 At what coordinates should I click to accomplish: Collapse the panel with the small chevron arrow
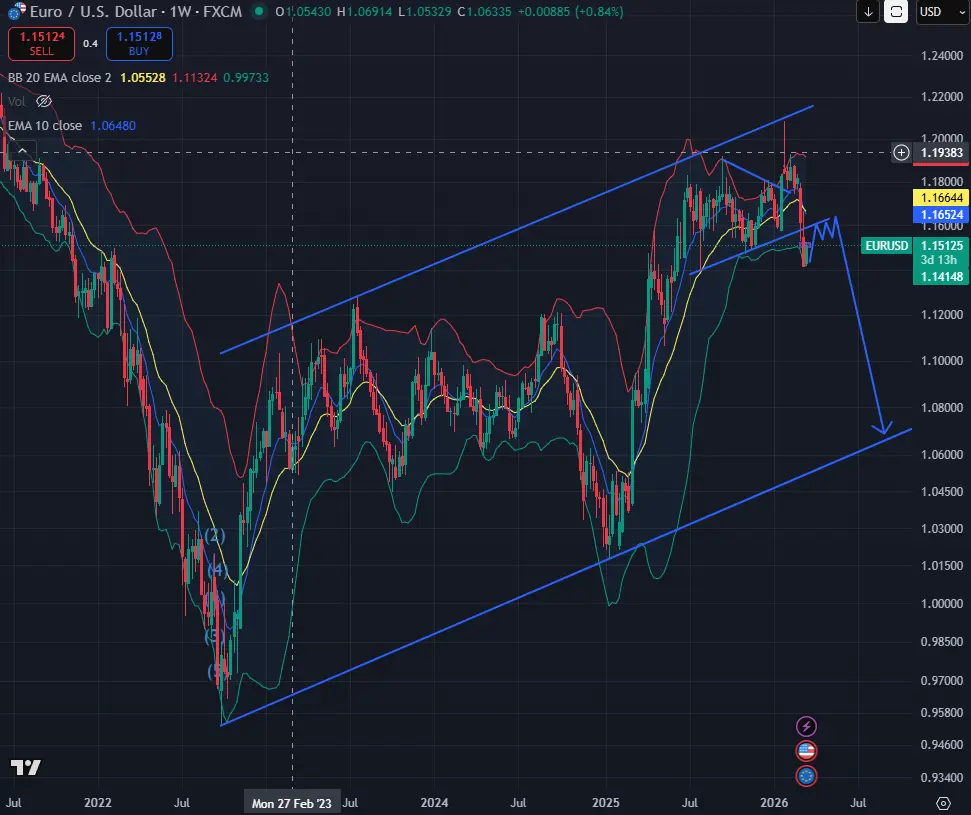(22, 149)
